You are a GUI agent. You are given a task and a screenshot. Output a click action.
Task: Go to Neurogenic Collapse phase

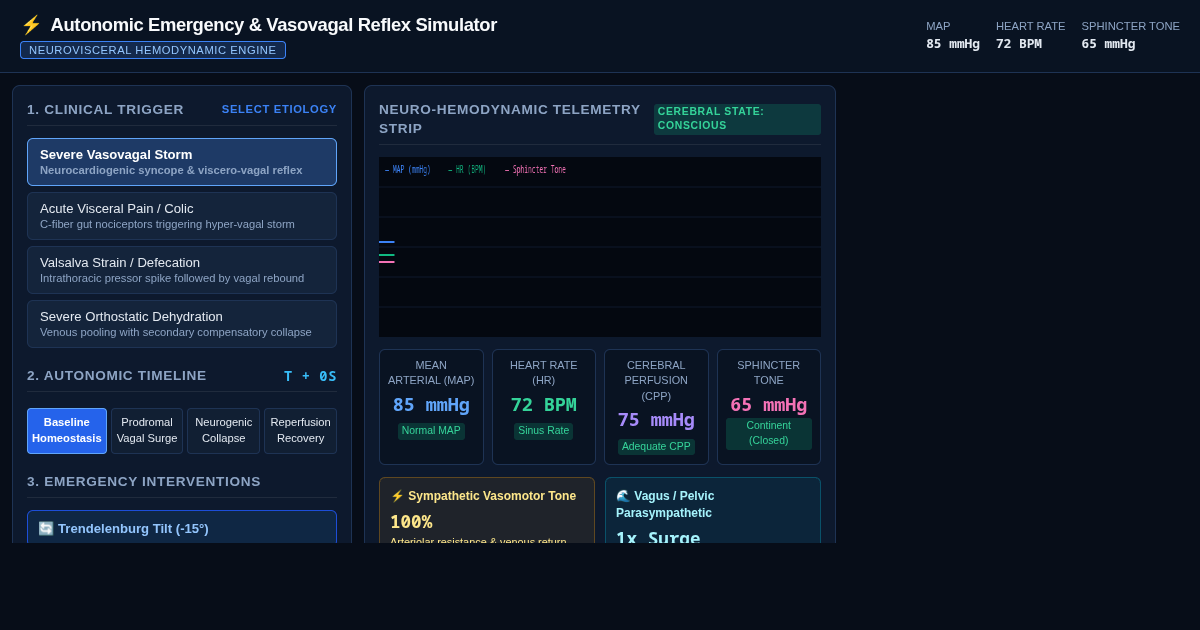click(x=224, y=431)
